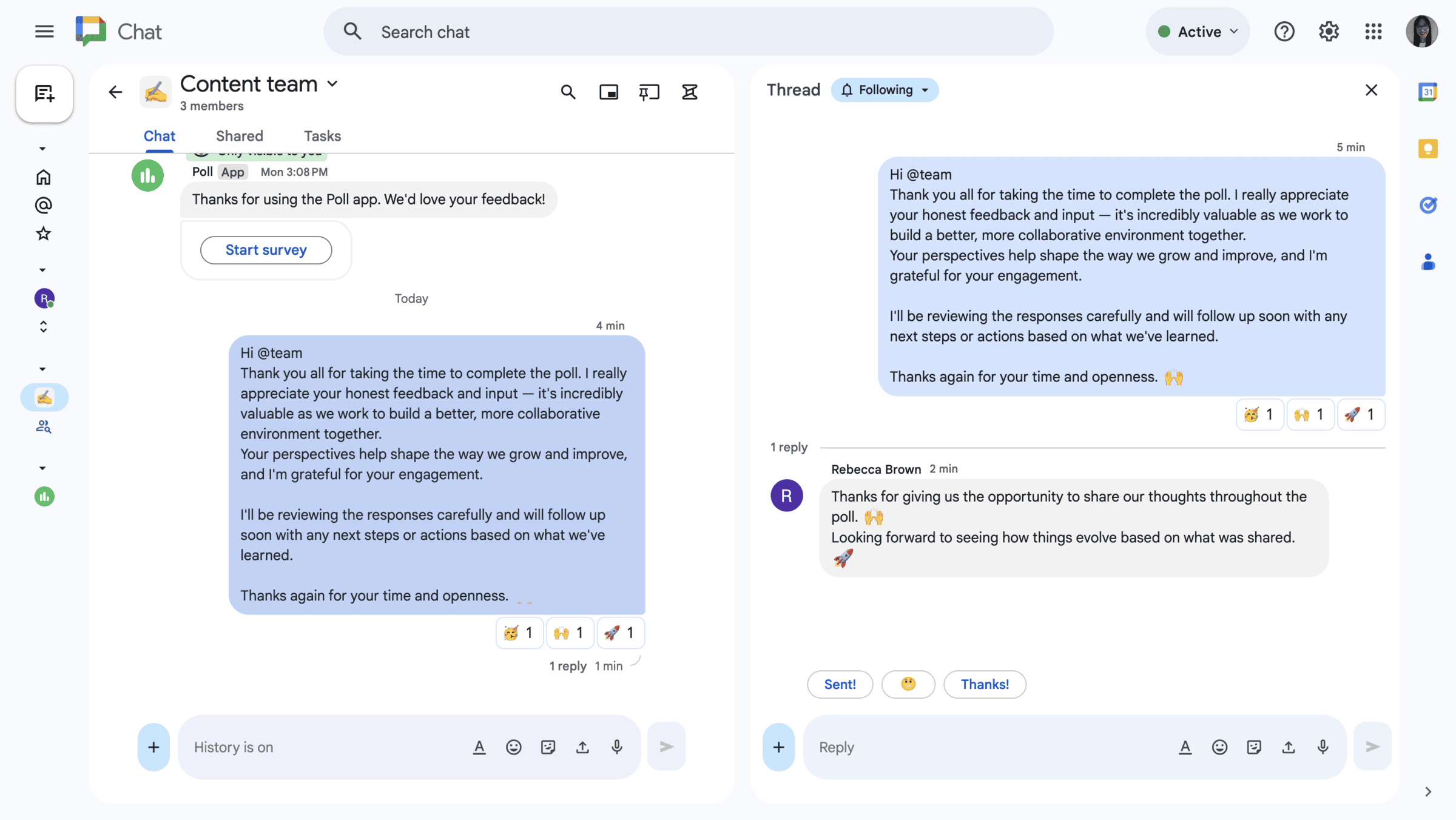Open the Active status dropdown
Viewport: 1456px width, 820px height.
click(1197, 31)
